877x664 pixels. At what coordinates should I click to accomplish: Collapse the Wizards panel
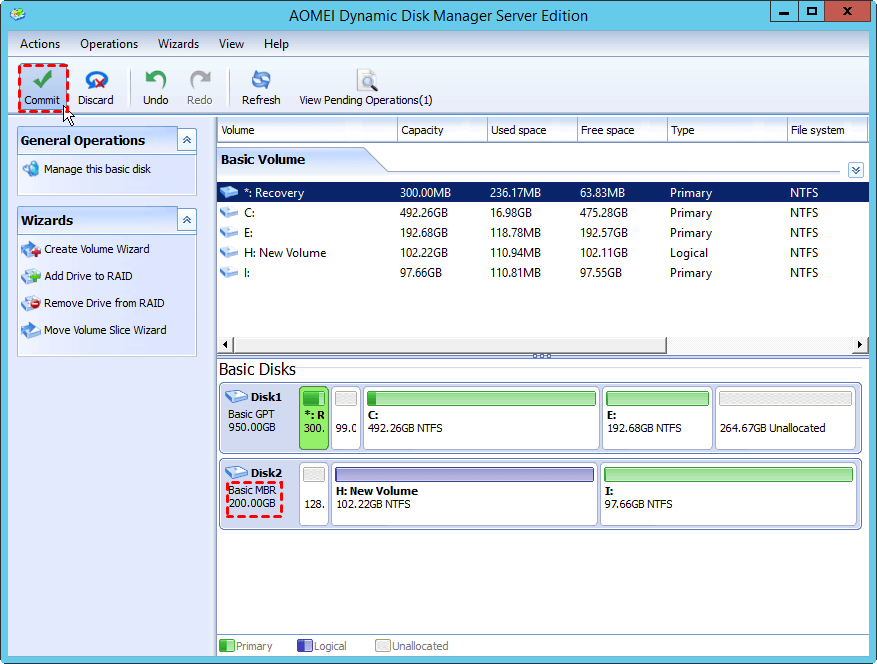[187, 220]
